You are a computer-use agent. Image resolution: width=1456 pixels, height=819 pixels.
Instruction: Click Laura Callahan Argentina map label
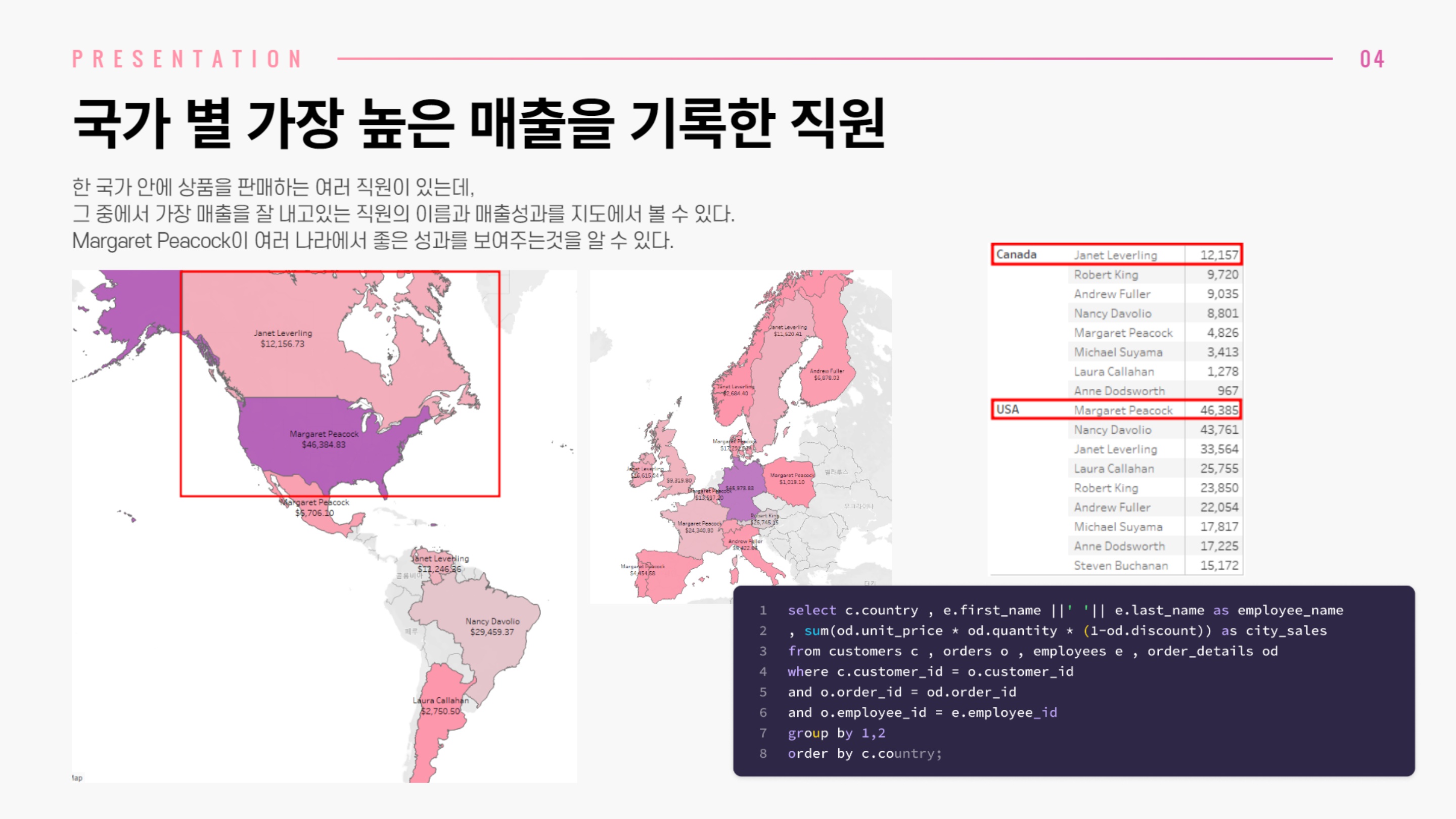click(440, 705)
